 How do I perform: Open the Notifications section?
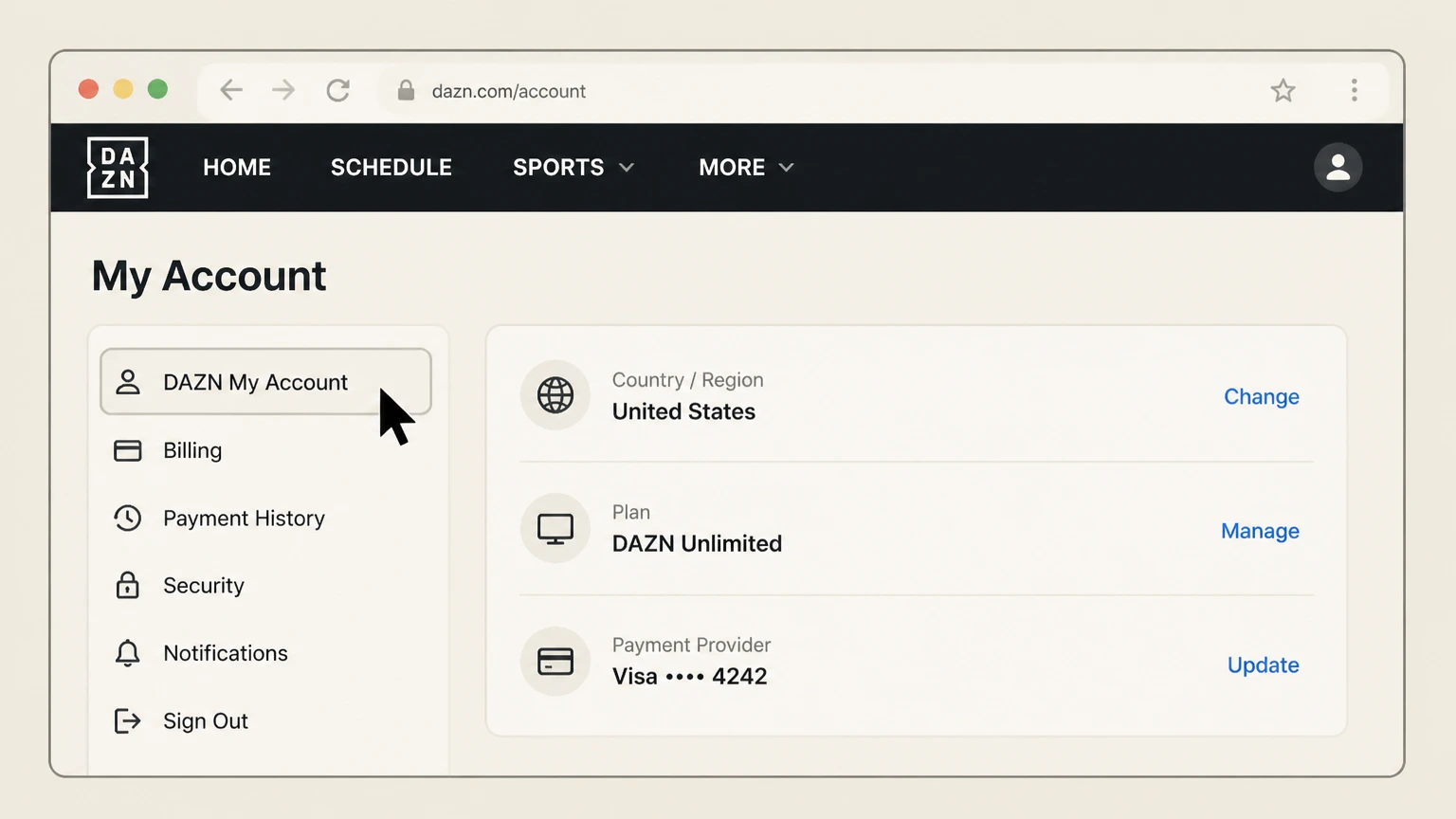(x=226, y=653)
